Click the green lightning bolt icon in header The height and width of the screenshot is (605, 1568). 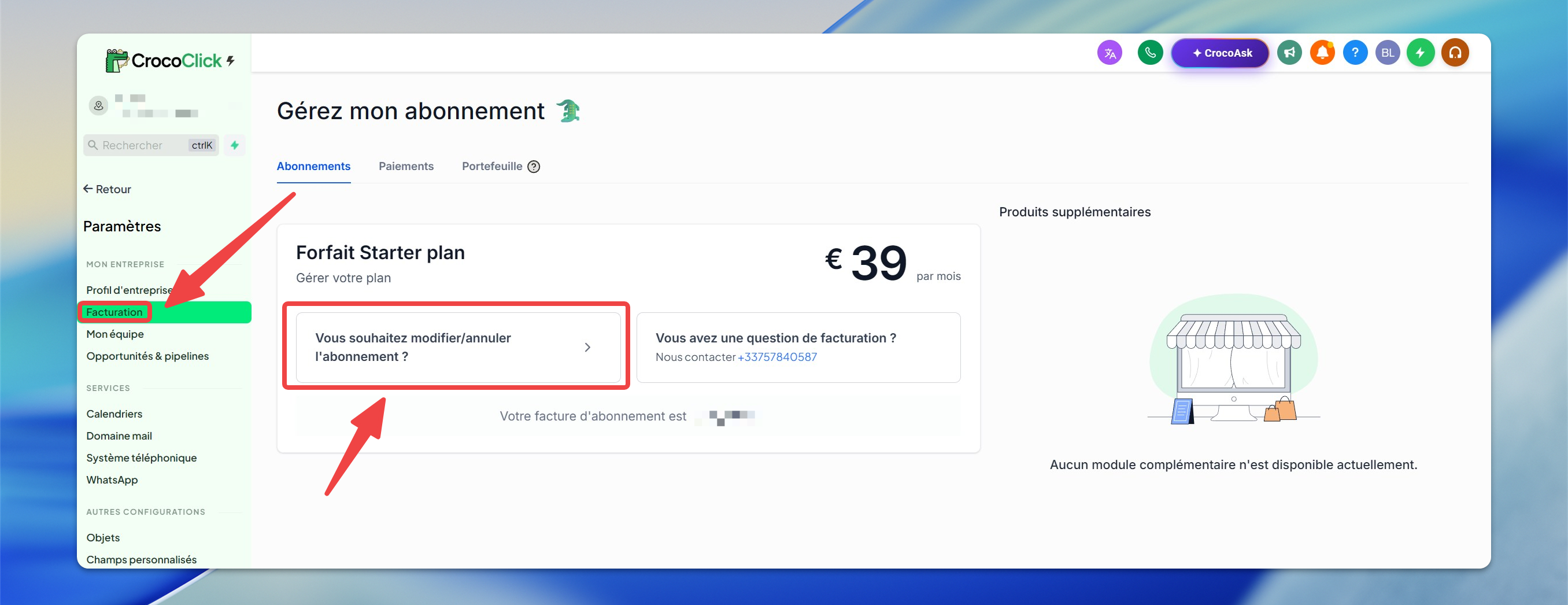(1421, 53)
